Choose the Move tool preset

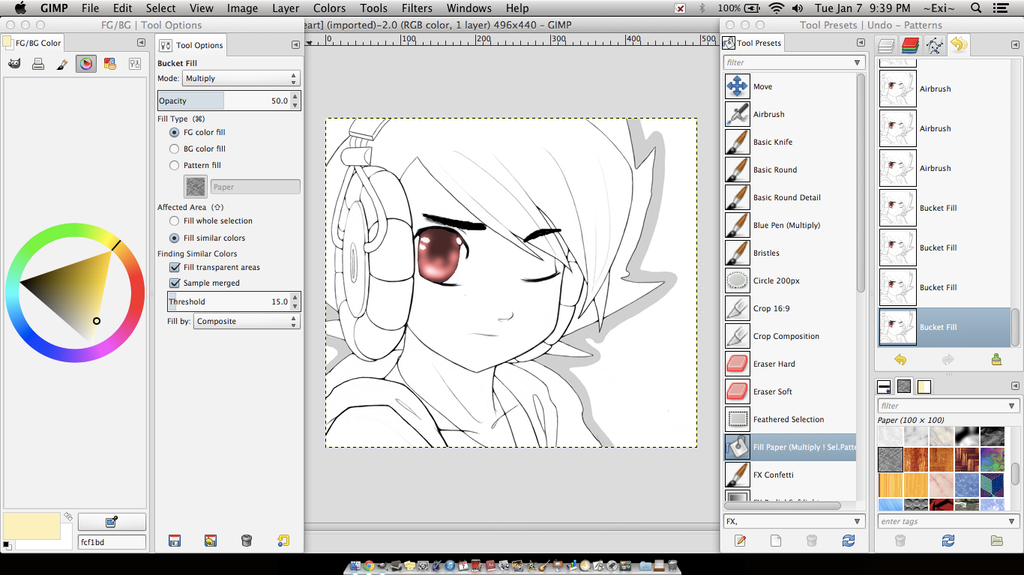(790, 86)
